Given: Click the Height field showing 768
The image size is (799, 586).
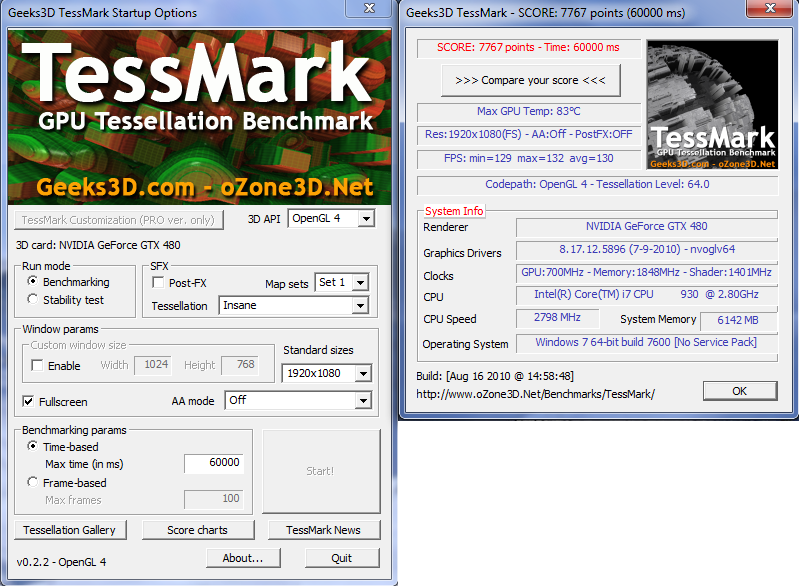Looking at the screenshot, I should pos(240,365).
